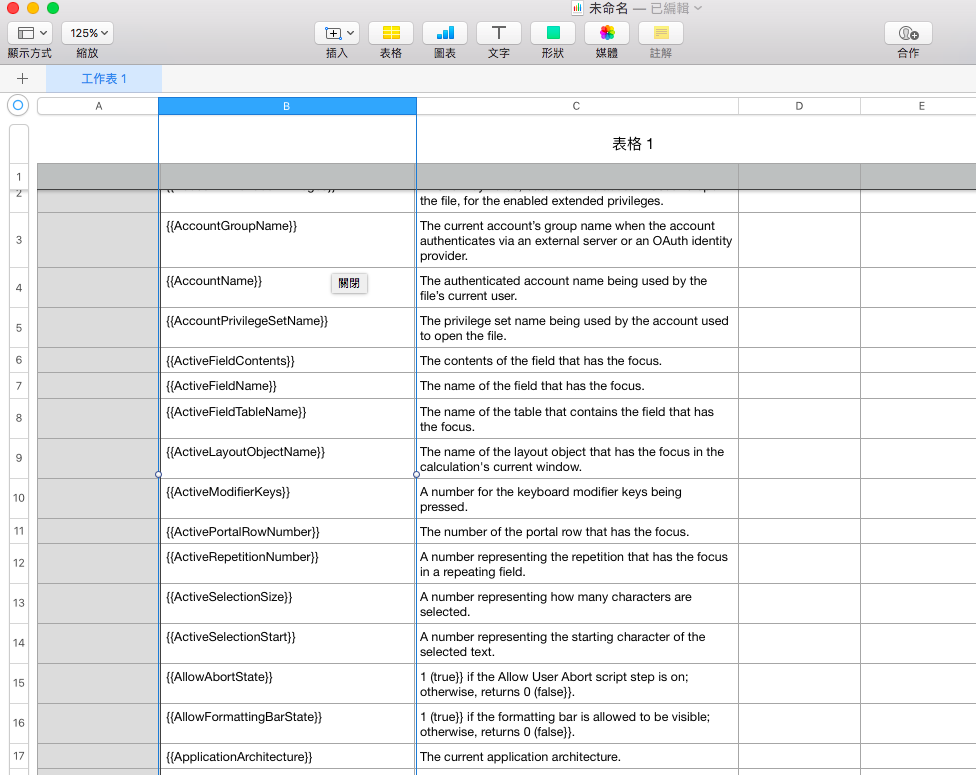Select row 15 header

[x=19, y=683]
